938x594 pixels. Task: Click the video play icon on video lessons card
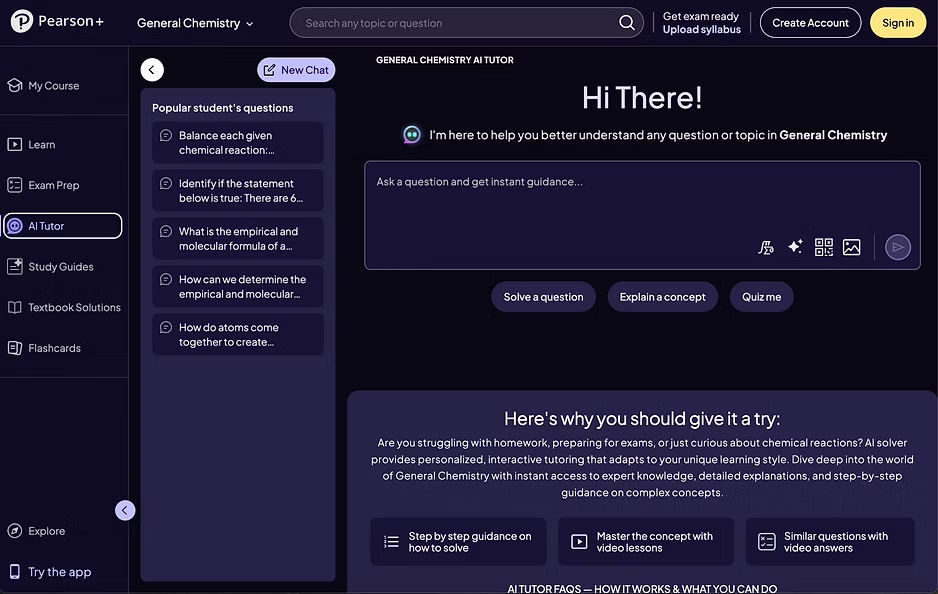(579, 541)
